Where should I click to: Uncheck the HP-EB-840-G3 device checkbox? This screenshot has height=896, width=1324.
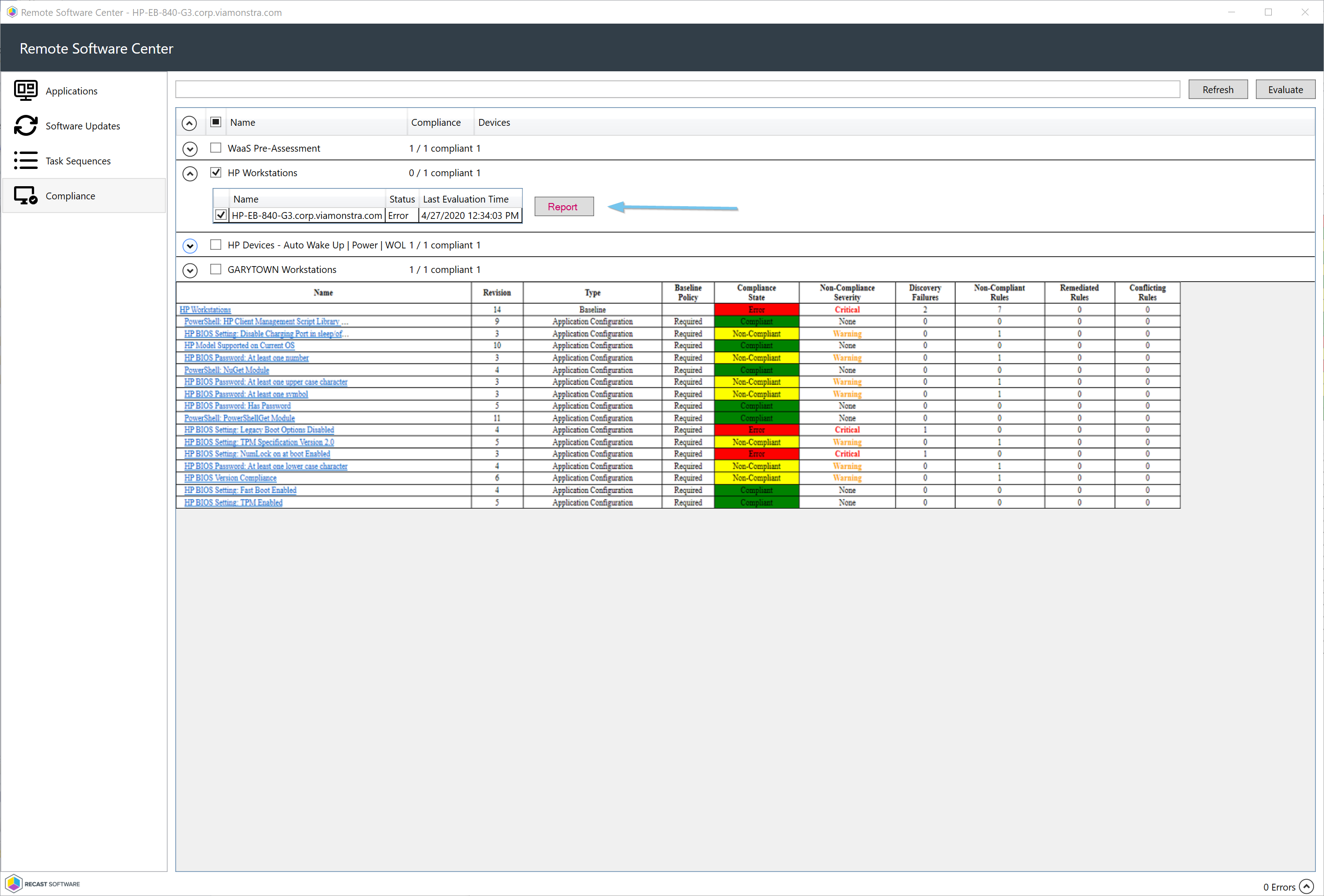[x=221, y=215]
